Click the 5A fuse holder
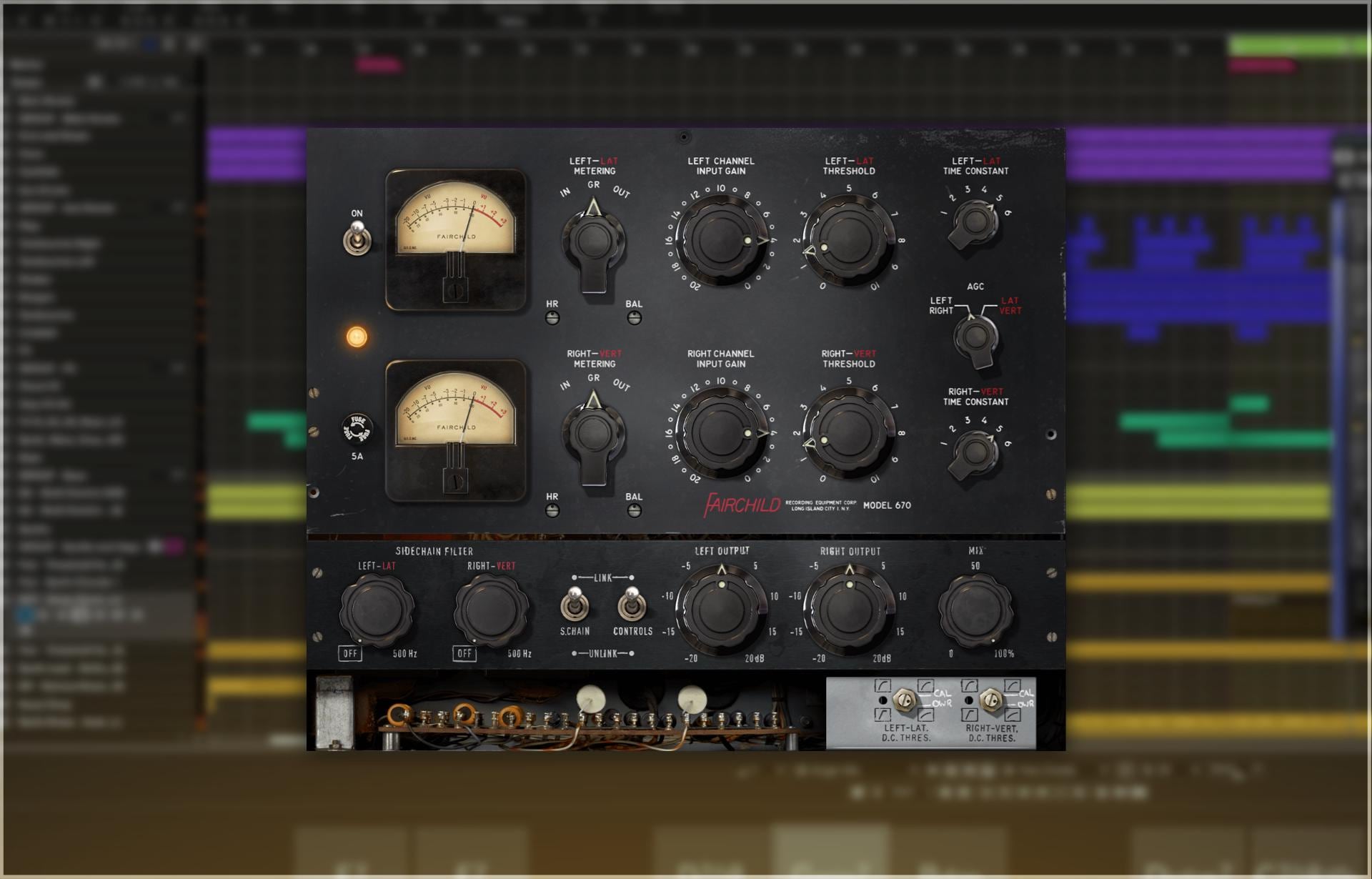Image resolution: width=1372 pixels, height=879 pixels. coord(357,429)
